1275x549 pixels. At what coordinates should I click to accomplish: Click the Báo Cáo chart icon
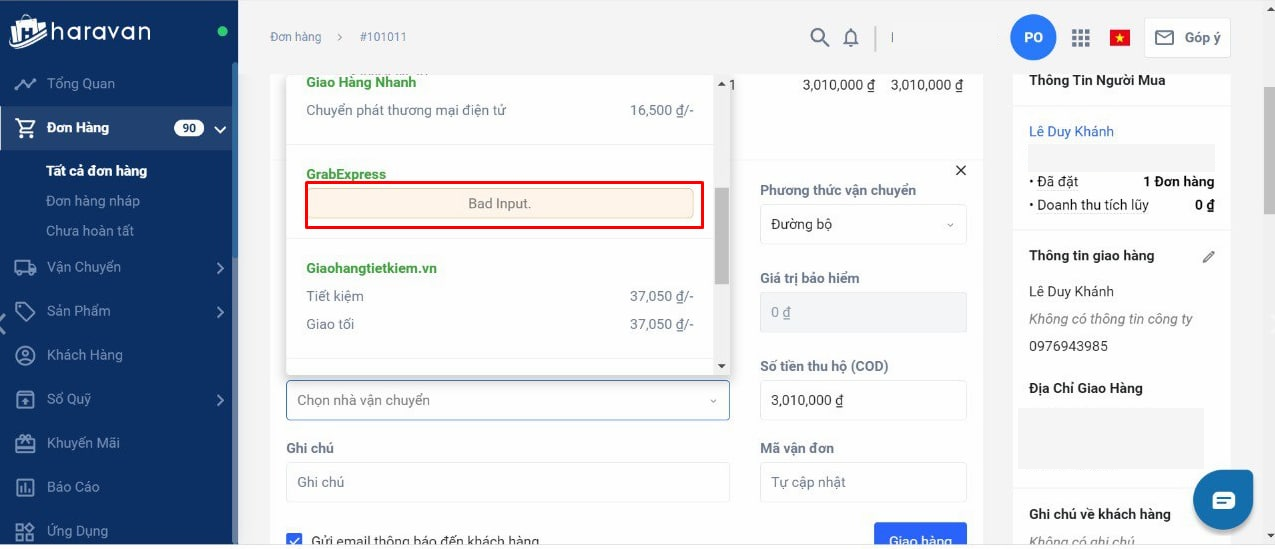tap(26, 487)
